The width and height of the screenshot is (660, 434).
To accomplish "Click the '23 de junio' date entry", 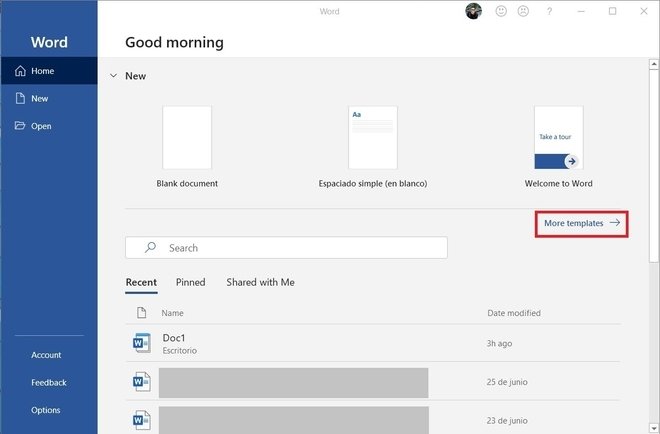I will click(x=507, y=421).
